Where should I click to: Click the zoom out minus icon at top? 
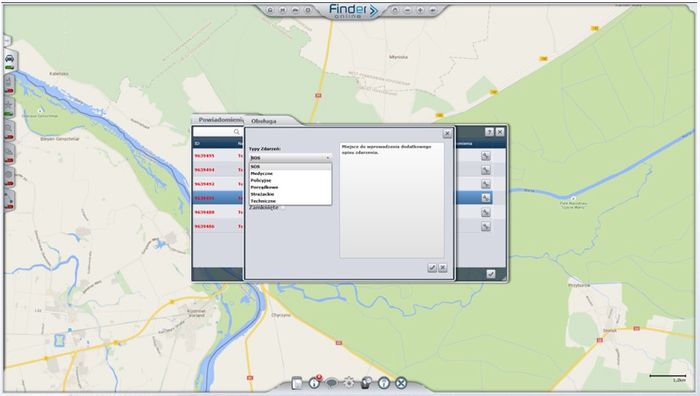pos(408,10)
